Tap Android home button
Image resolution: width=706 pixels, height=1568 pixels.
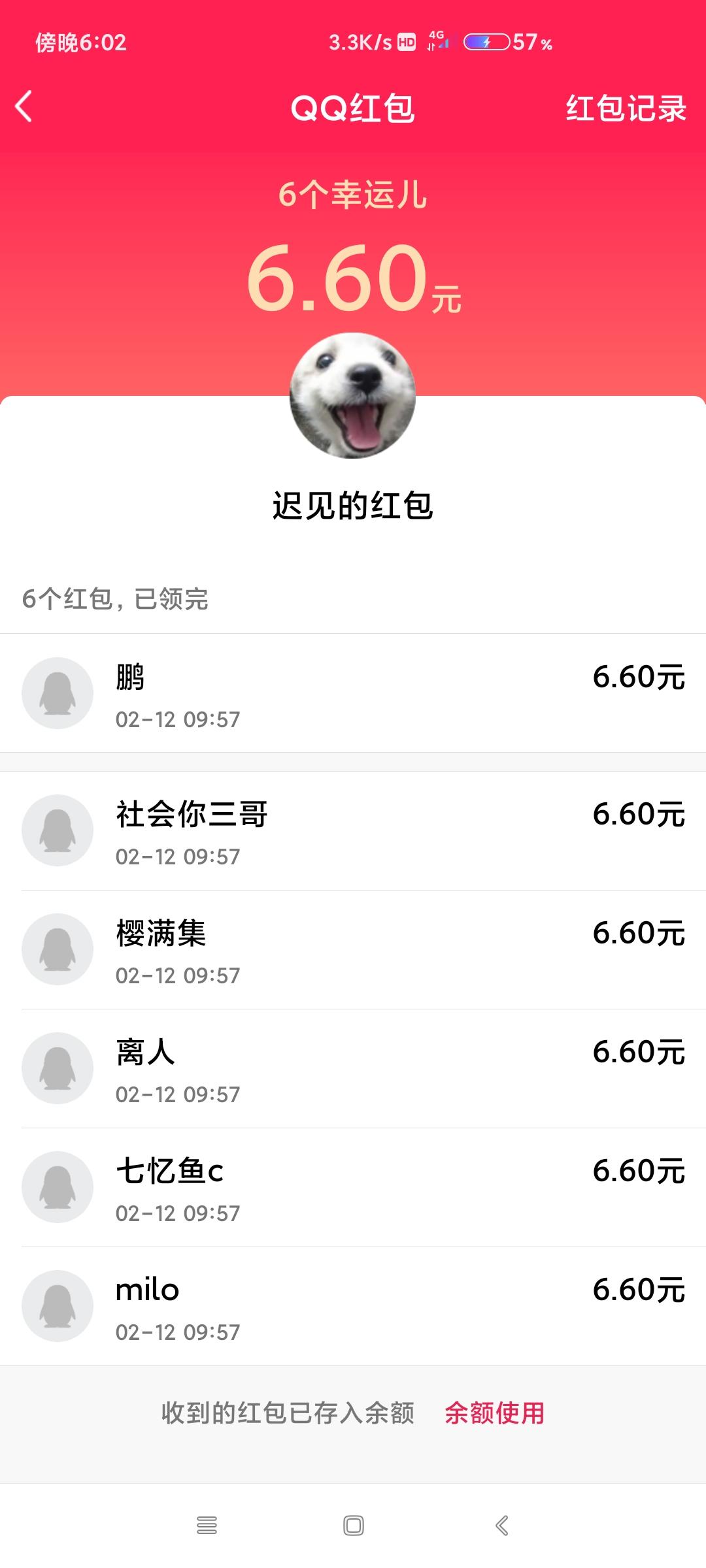point(353,1525)
